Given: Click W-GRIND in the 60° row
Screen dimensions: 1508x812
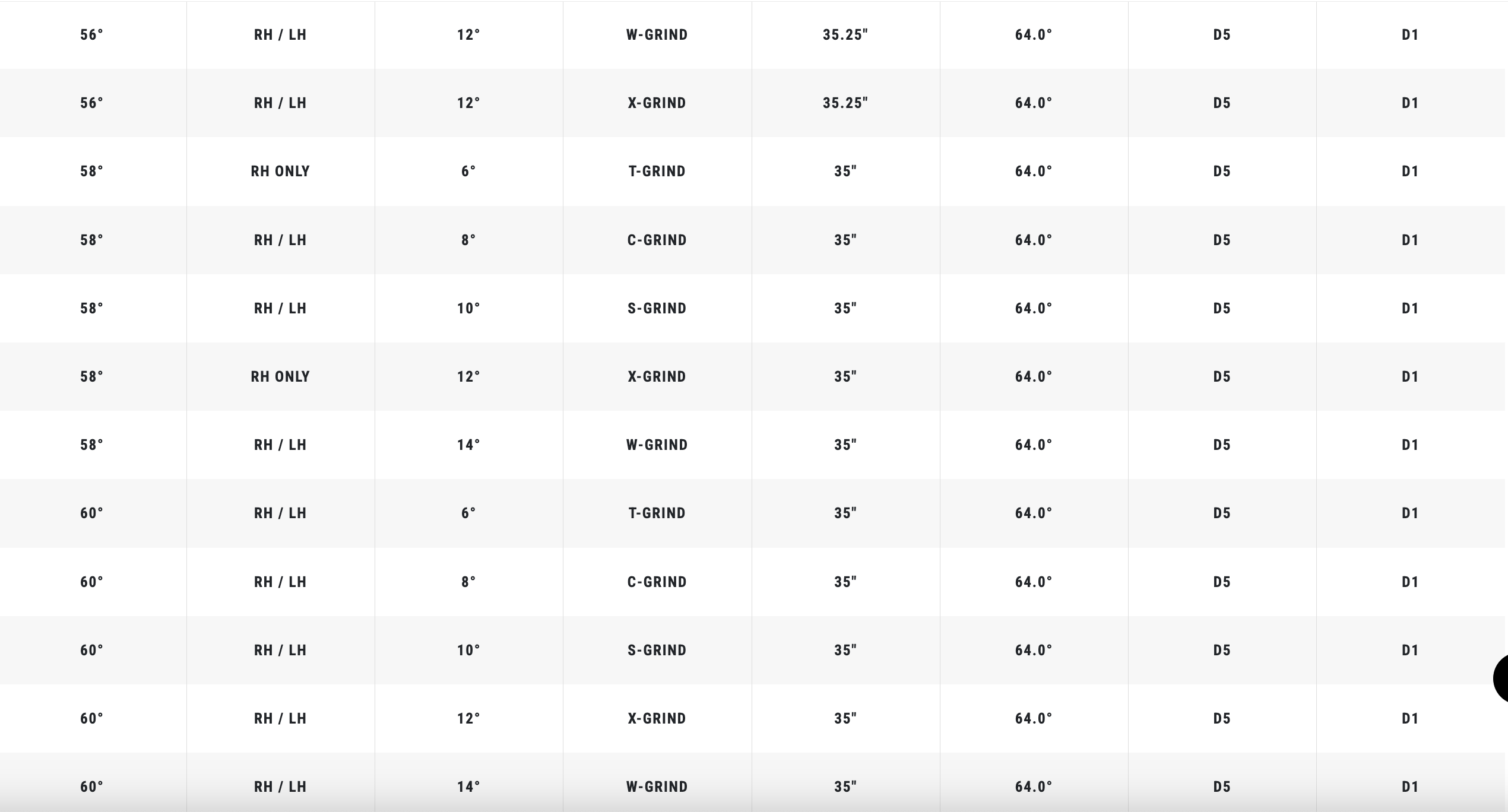Looking at the screenshot, I should tap(657, 787).
